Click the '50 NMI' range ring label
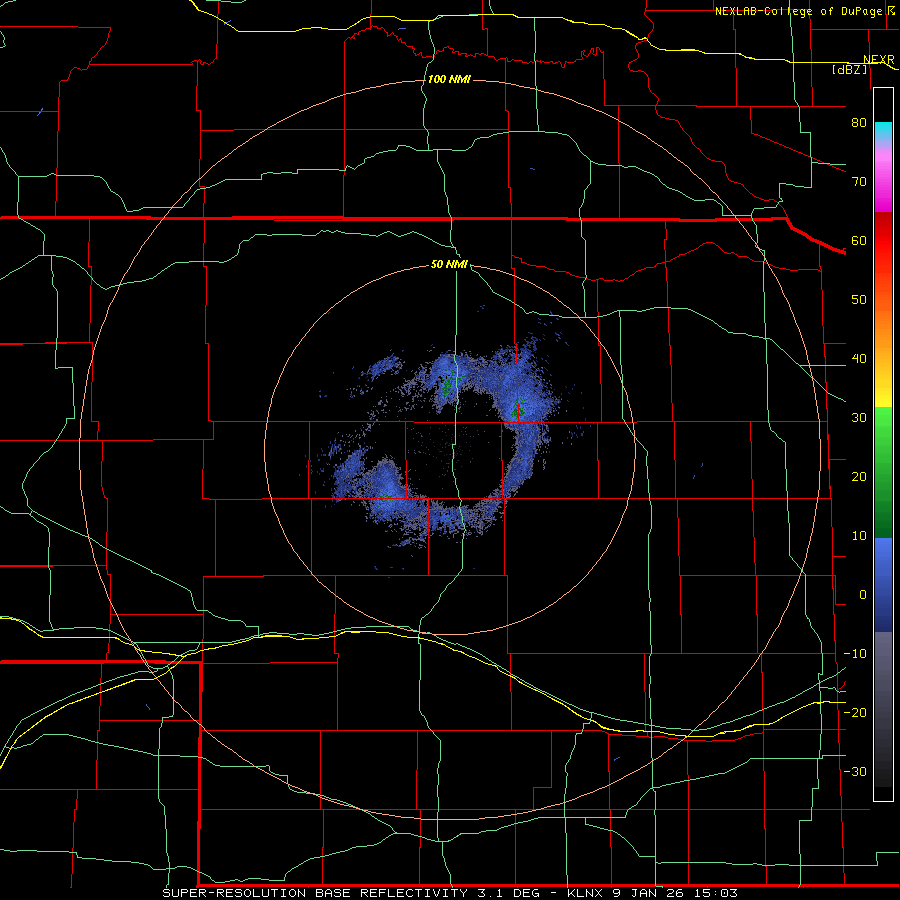This screenshot has width=900, height=900. tap(449, 265)
